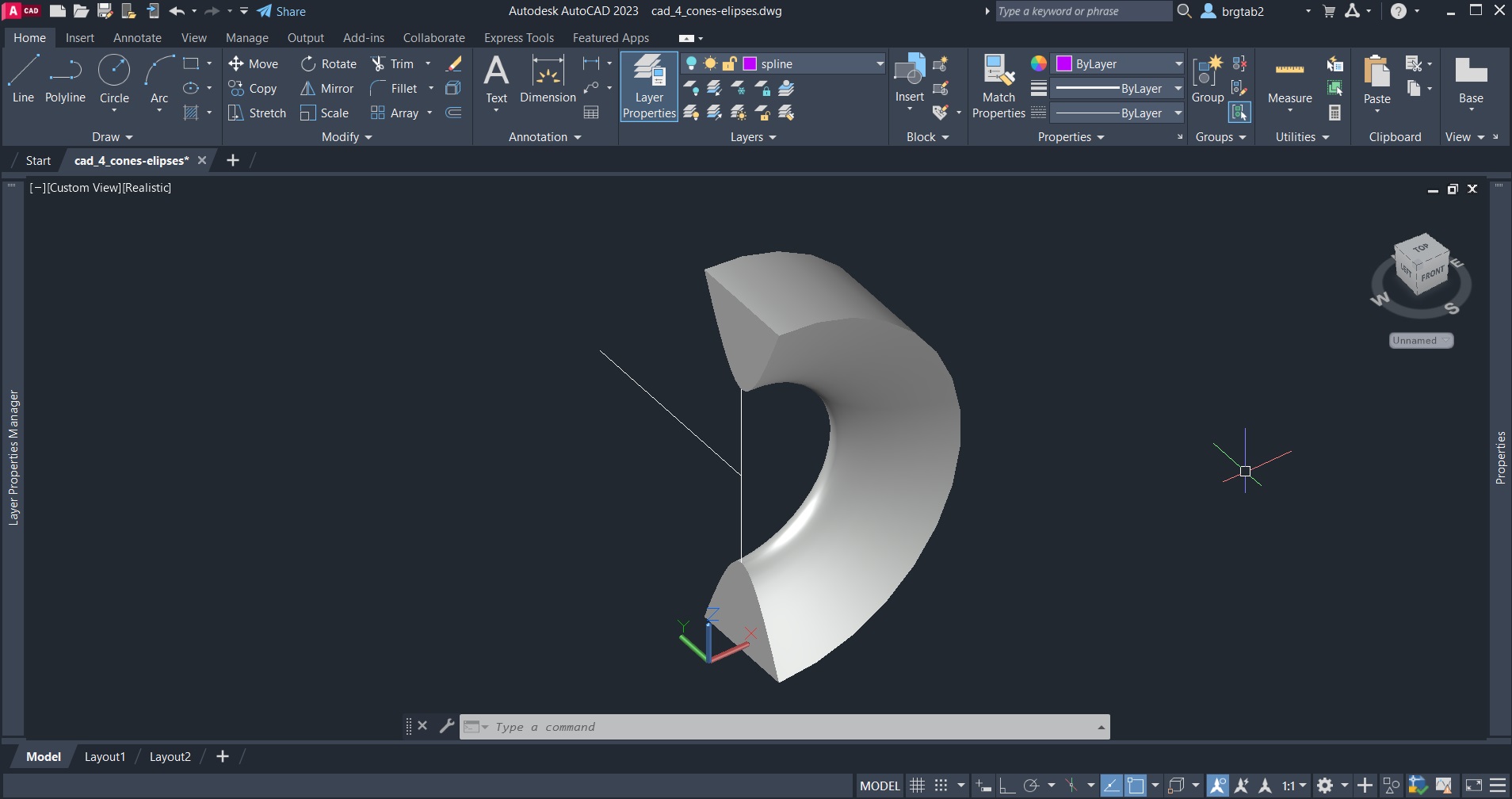Viewport: 1512px width, 799px height.
Task: Toggle lock icon for spline layer
Action: [x=729, y=63]
